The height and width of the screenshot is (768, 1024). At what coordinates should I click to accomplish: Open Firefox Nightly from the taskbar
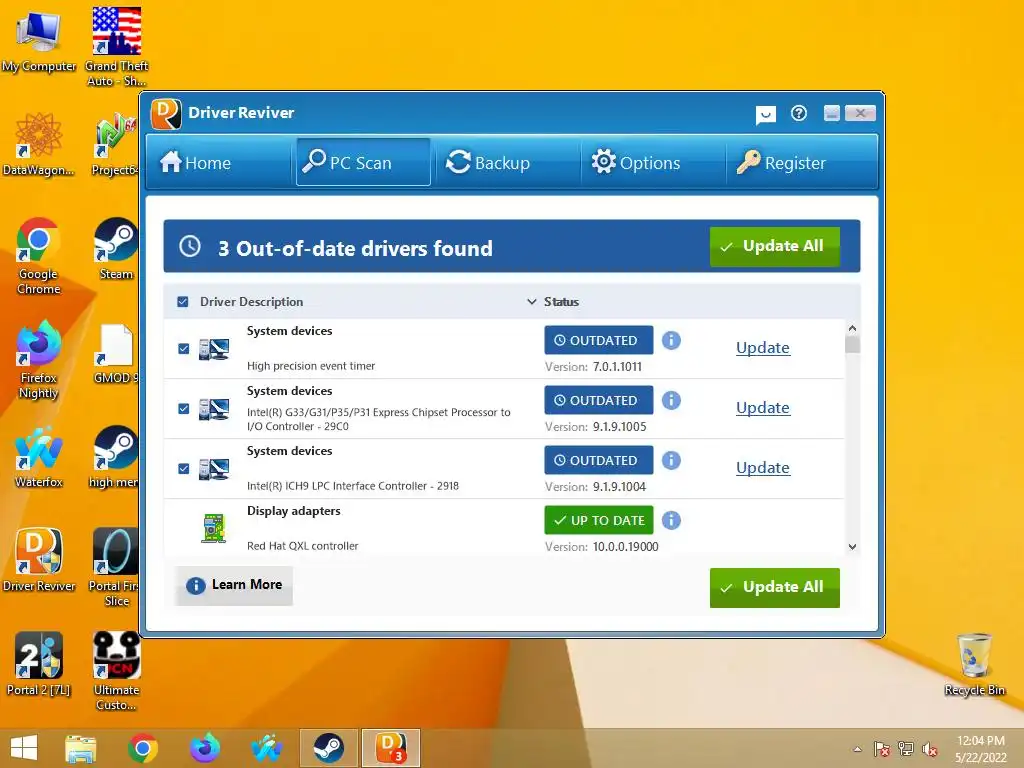click(205, 748)
